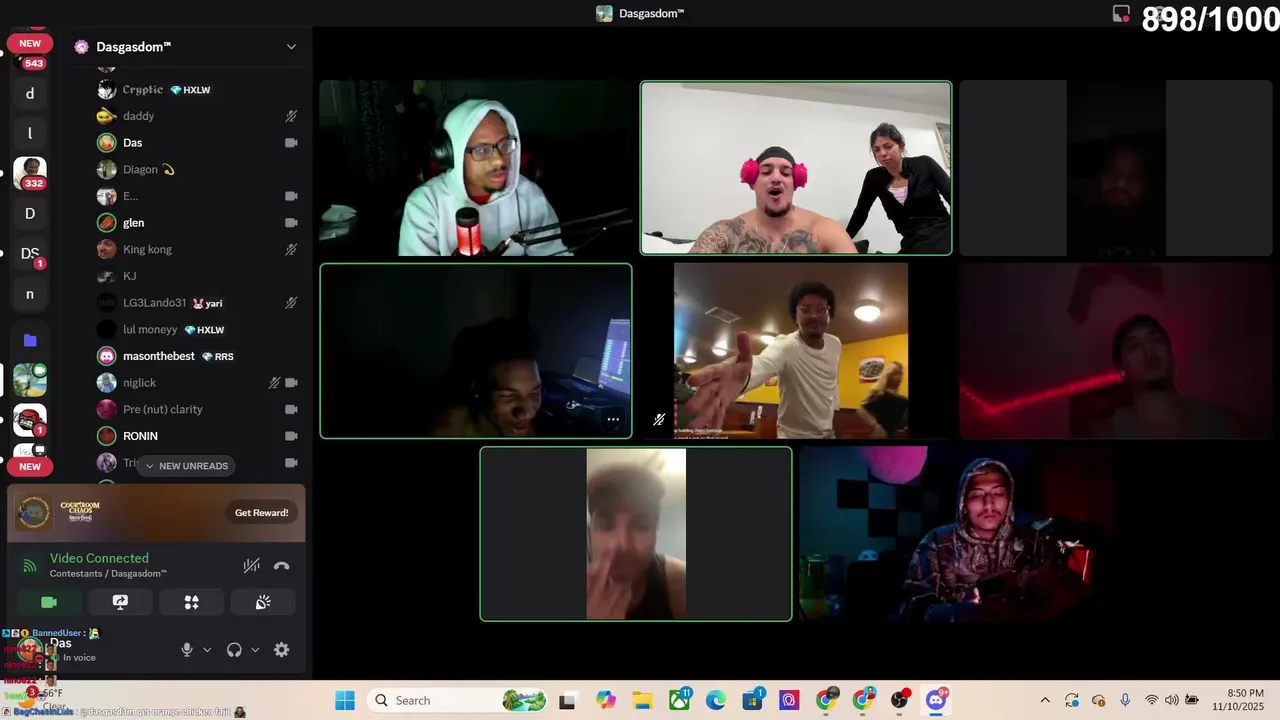Open the Start an Activity icon
The image size is (1280, 720).
(191, 602)
